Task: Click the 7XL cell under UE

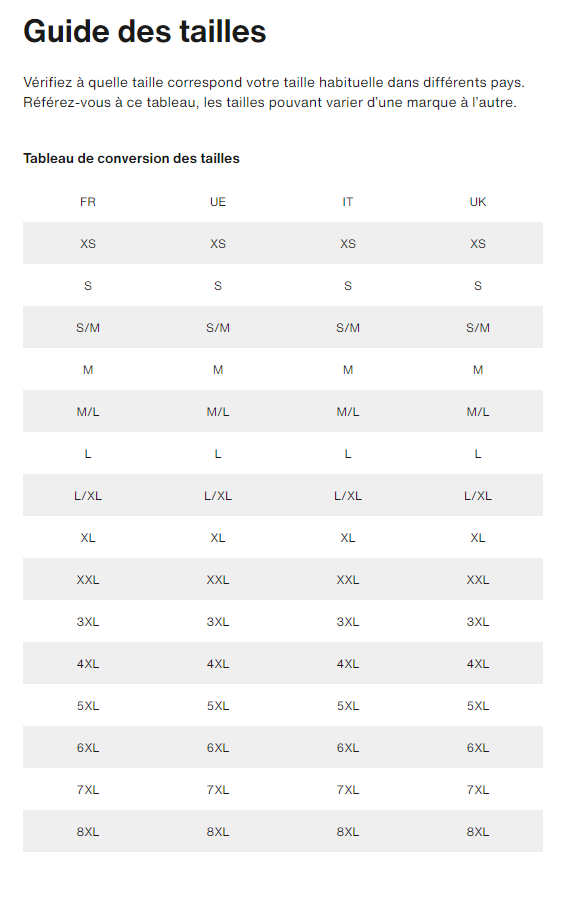Action: (x=218, y=790)
